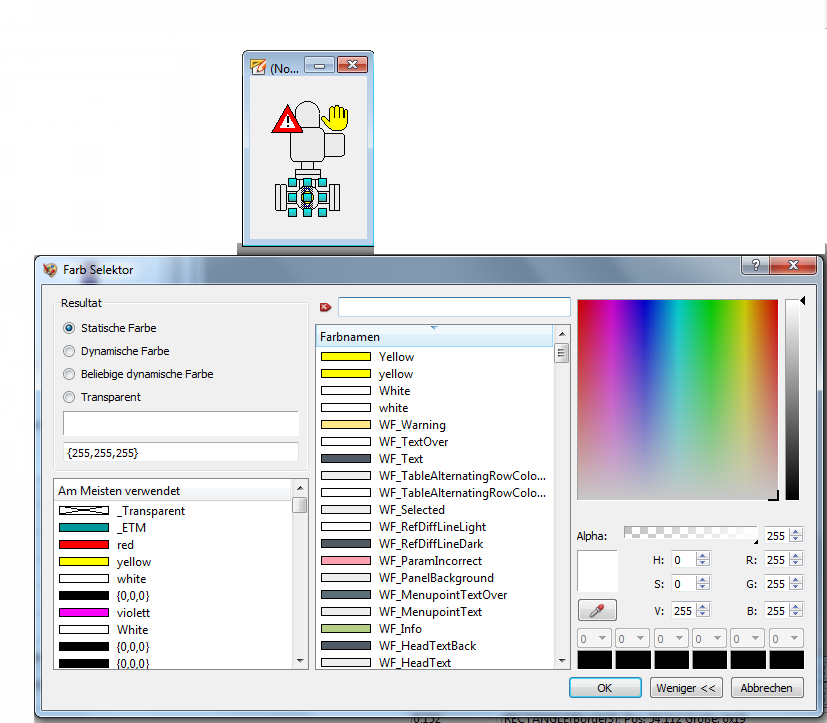Screen dimensions: 827x723
Task: Click the H hue value field
Action: point(684,560)
